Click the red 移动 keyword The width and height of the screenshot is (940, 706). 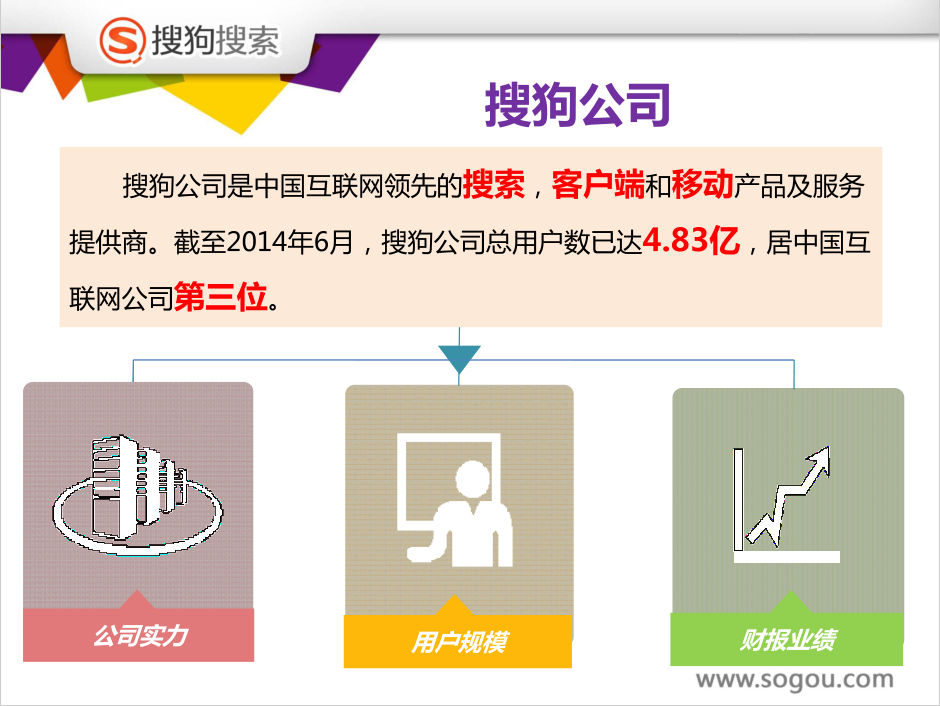(x=703, y=184)
